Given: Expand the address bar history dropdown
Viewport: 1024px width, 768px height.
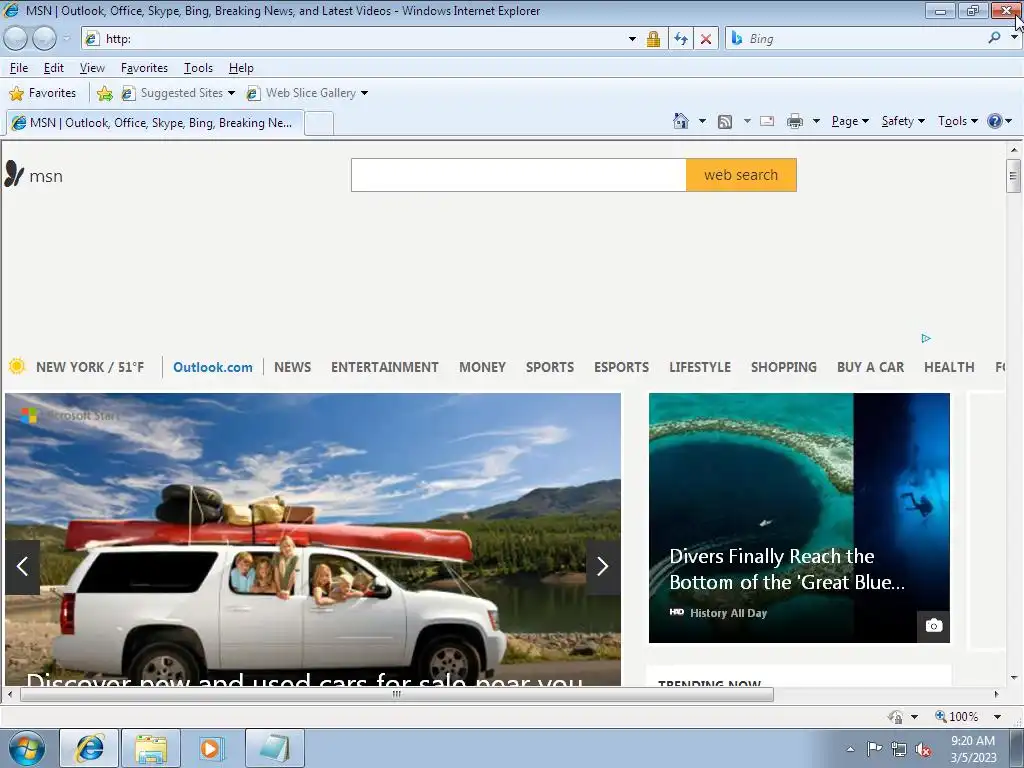Looking at the screenshot, I should point(632,39).
